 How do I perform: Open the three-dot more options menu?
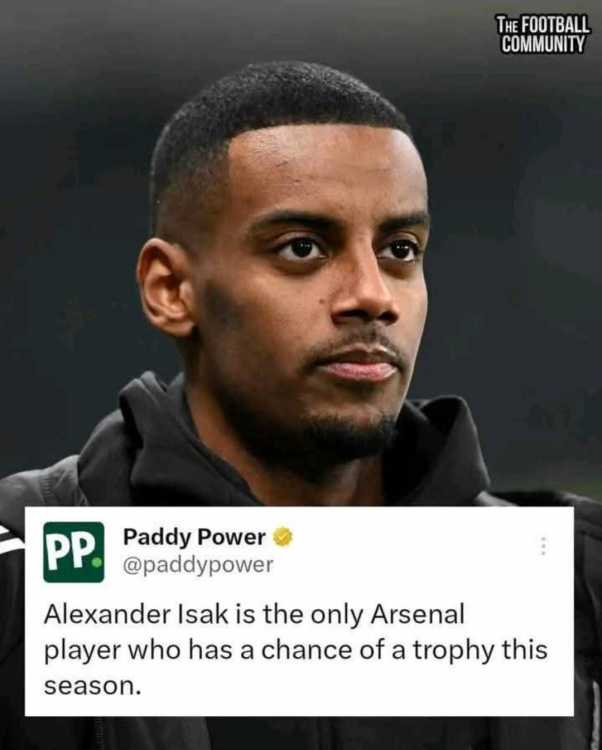(x=543, y=545)
